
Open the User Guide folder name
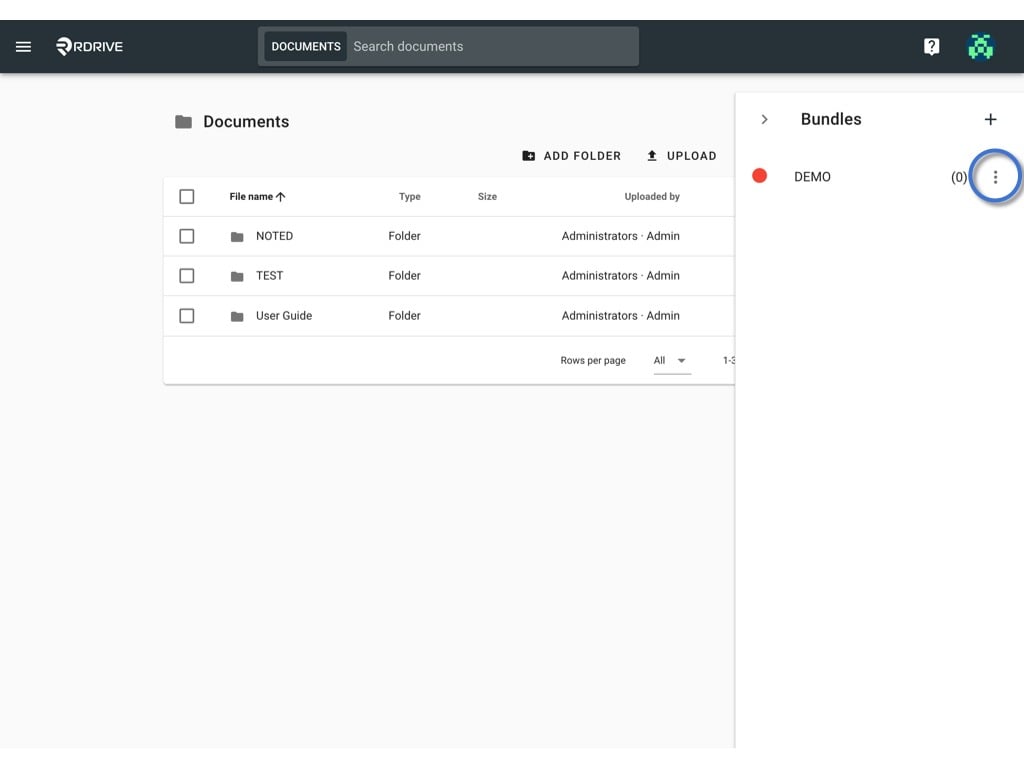point(284,315)
